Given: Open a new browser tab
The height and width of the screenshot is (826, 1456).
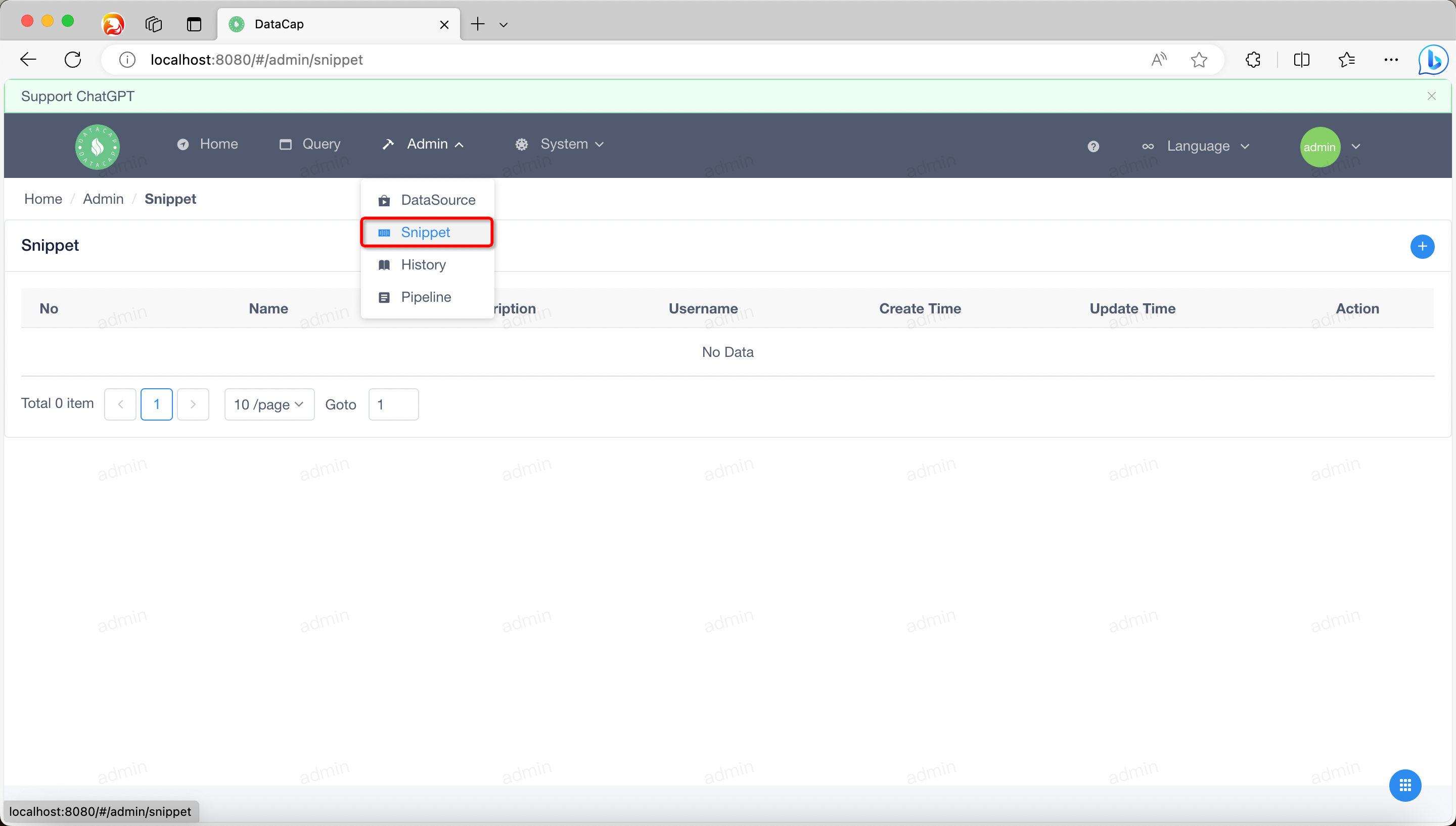Looking at the screenshot, I should pyautogui.click(x=478, y=24).
